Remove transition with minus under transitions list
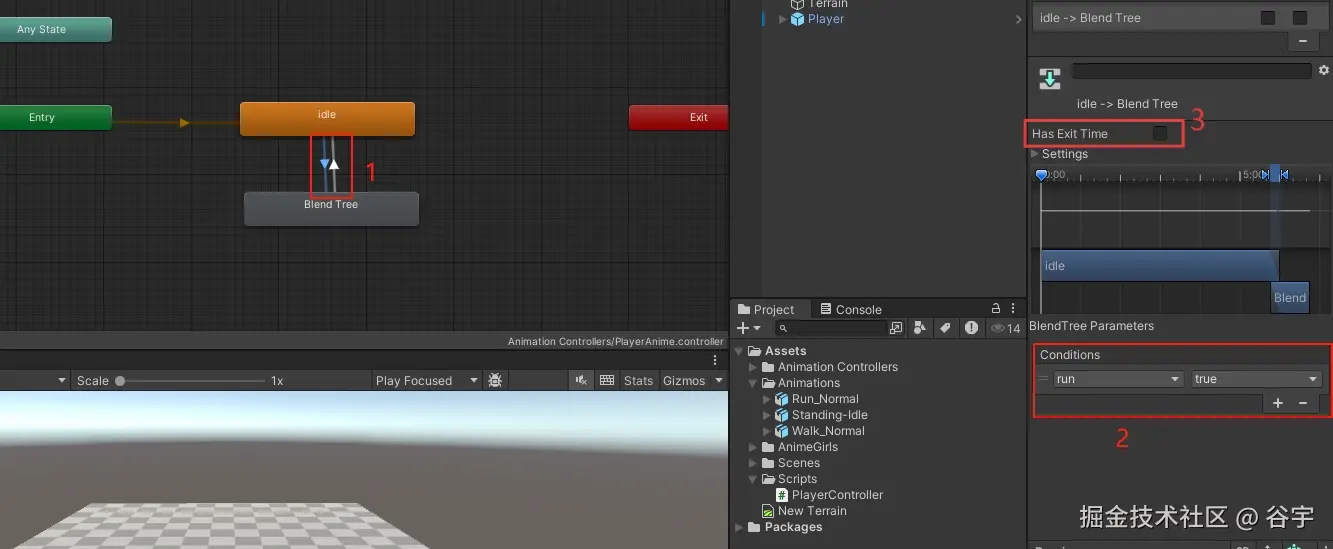 [x=1302, y=41]
